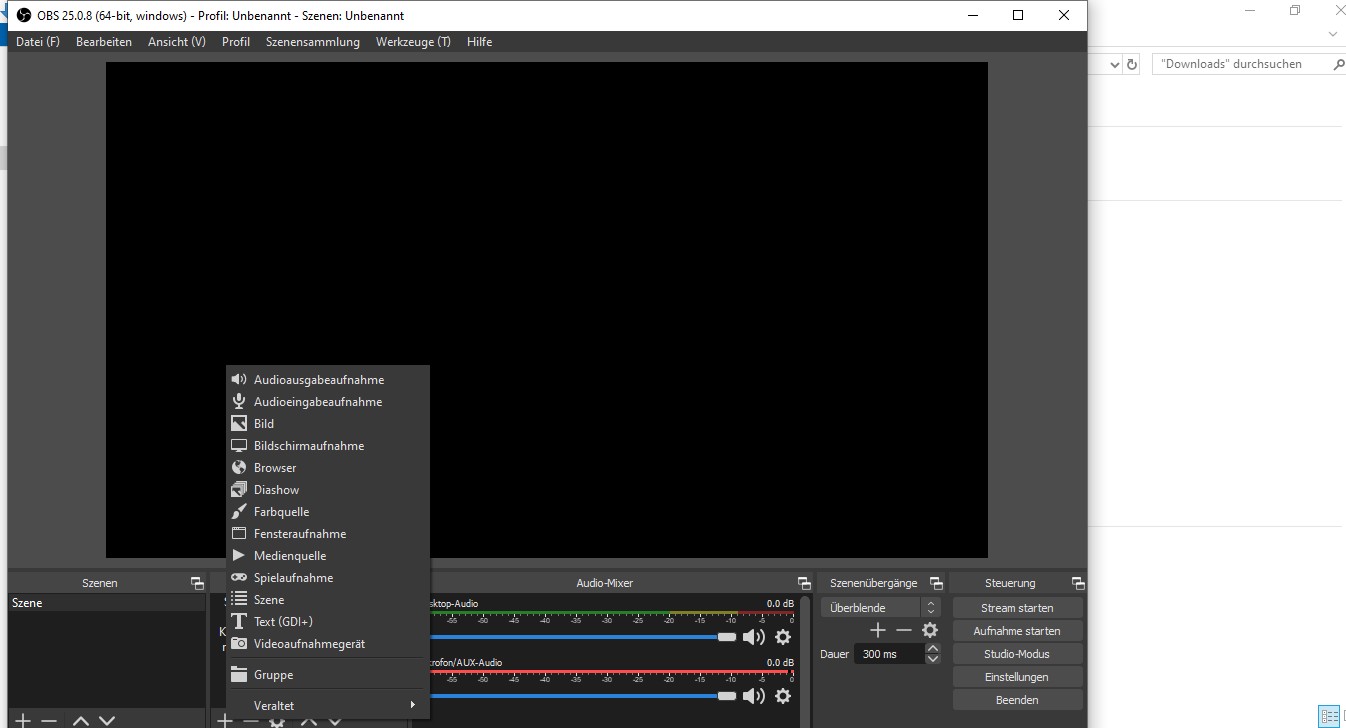The image size is (1346, 728).
Task: Open the Überblende transition dropdown
Action: click(x=880, y=608)
